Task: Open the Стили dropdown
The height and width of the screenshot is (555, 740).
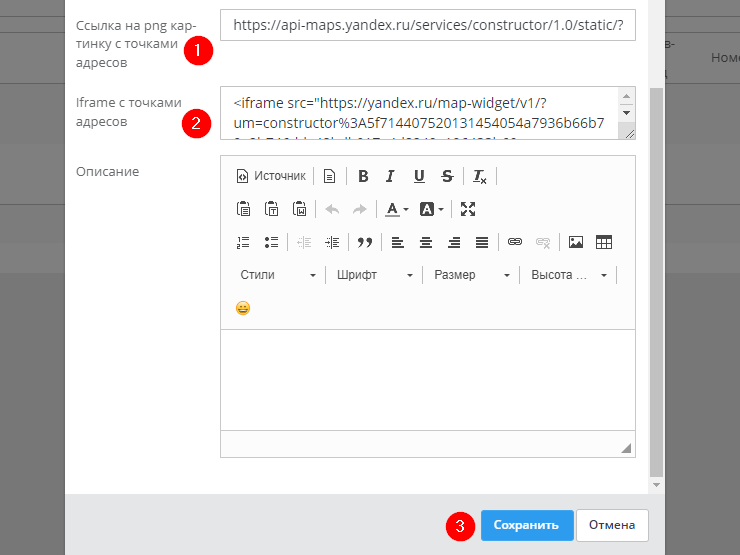Action: (278, 275)
